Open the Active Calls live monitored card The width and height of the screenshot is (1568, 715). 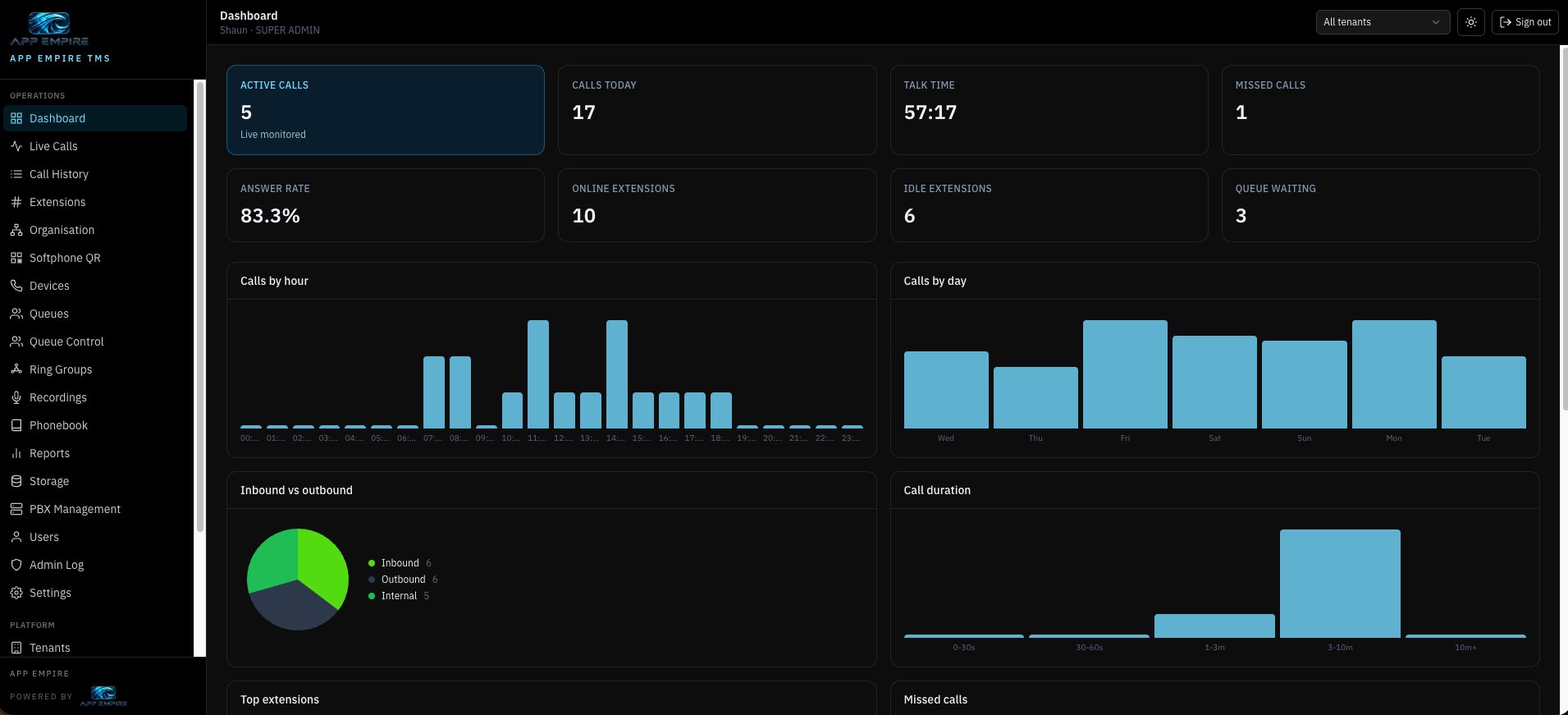[386, 110]
